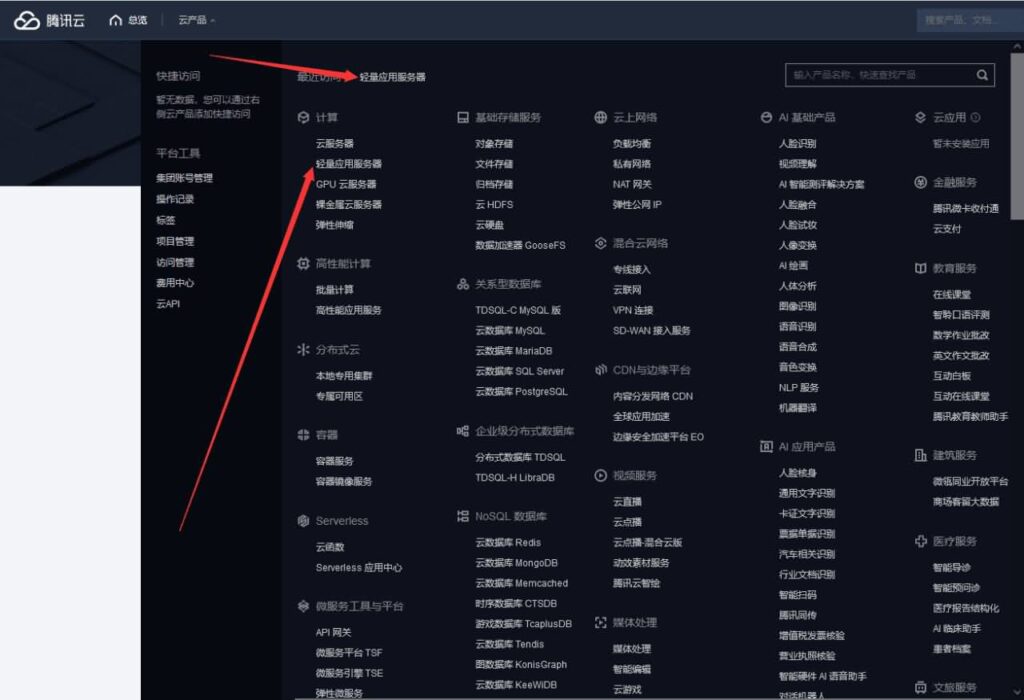Click the scrollbar down arrow
1024x700 pixels.
coord(1017,692)
